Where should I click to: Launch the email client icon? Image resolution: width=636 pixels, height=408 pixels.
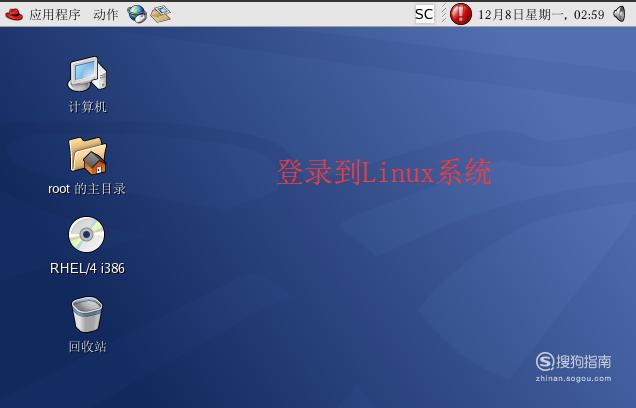click(x=161, y=14)
